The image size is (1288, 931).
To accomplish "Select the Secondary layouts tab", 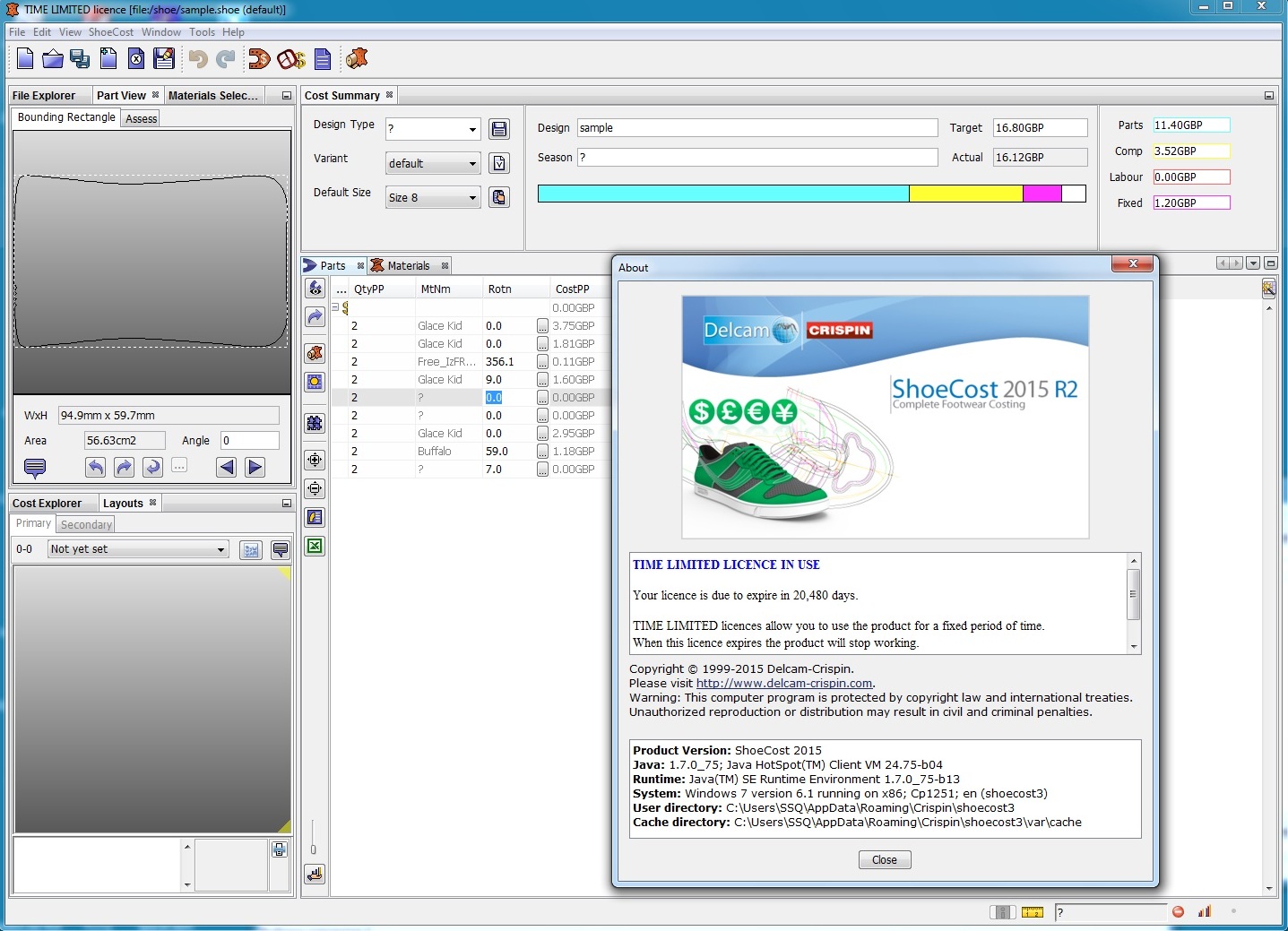I will [x=86, y=525].
